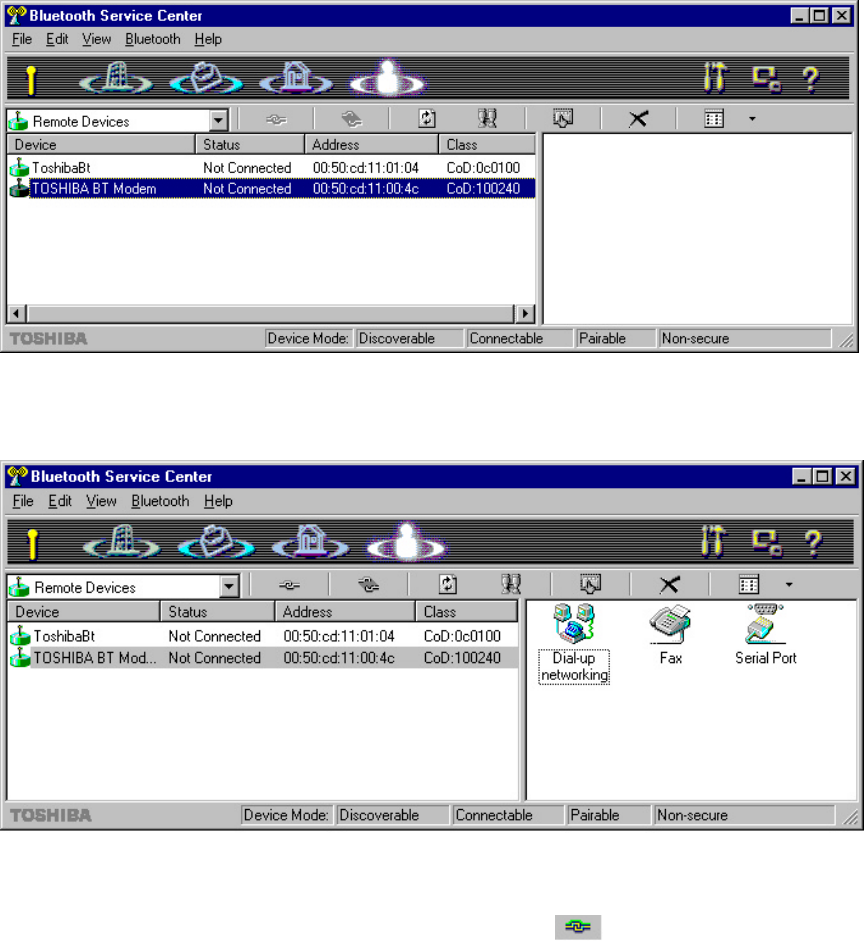Screen dimensions: 864x941
Task: Select the office building profile in upper window
Action: (x=116, y=79)
